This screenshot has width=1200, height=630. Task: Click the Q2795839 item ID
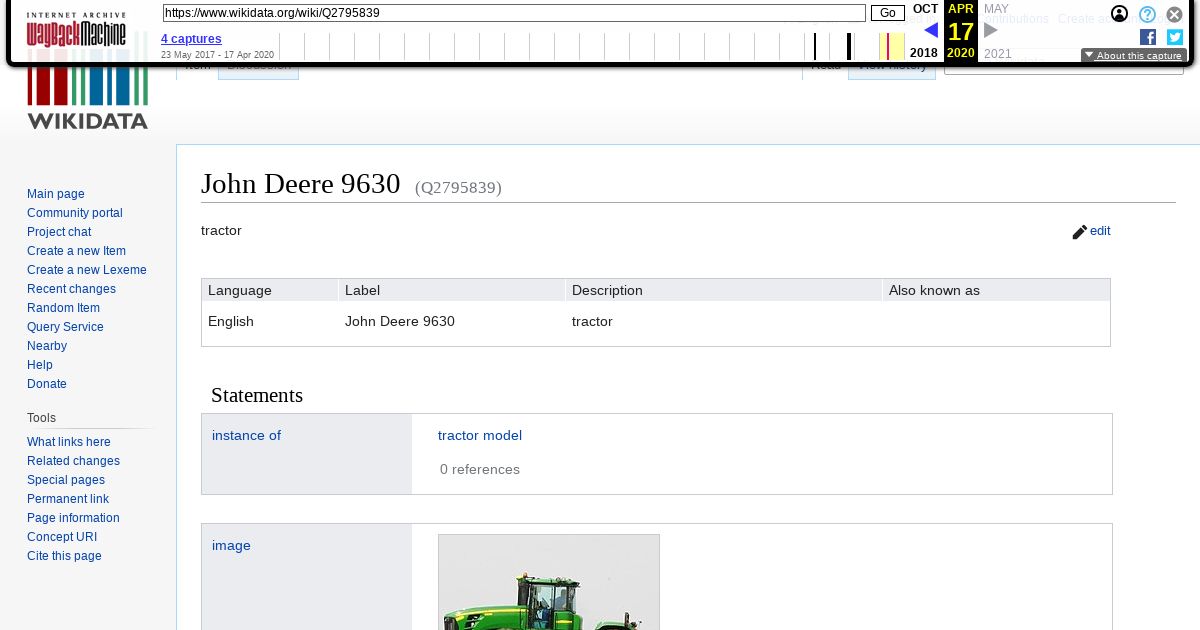tap(458, 188)
